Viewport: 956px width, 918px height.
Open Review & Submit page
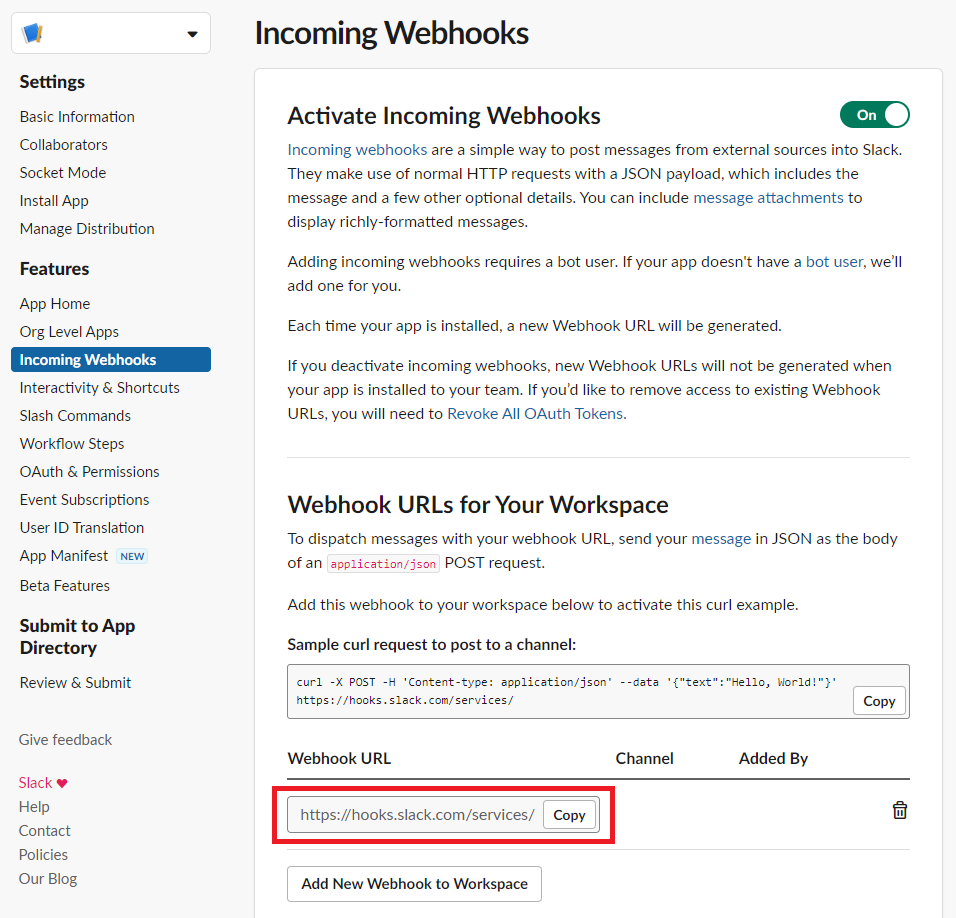tap(75, 683)
